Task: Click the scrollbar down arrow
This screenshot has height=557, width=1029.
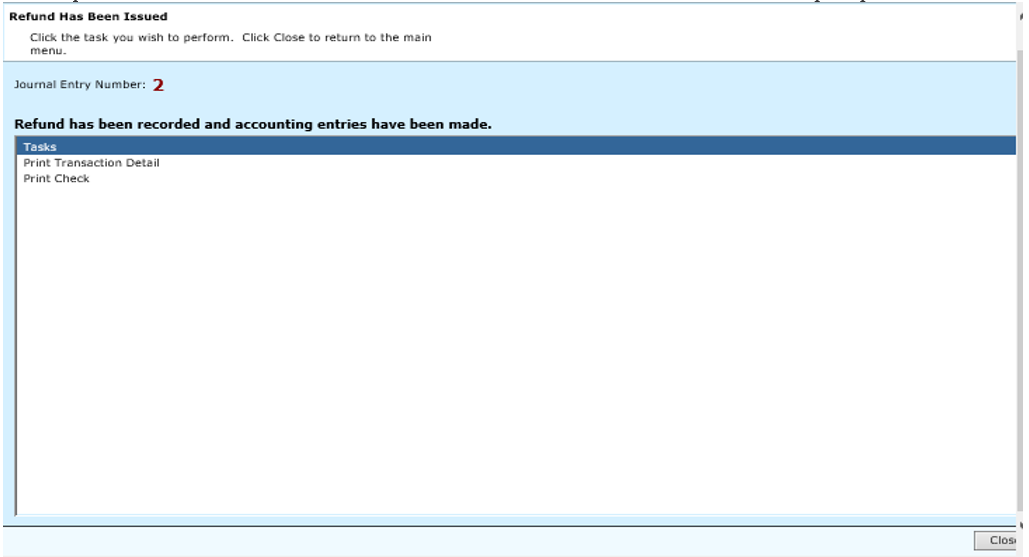Action: [x=1021, y=525]
